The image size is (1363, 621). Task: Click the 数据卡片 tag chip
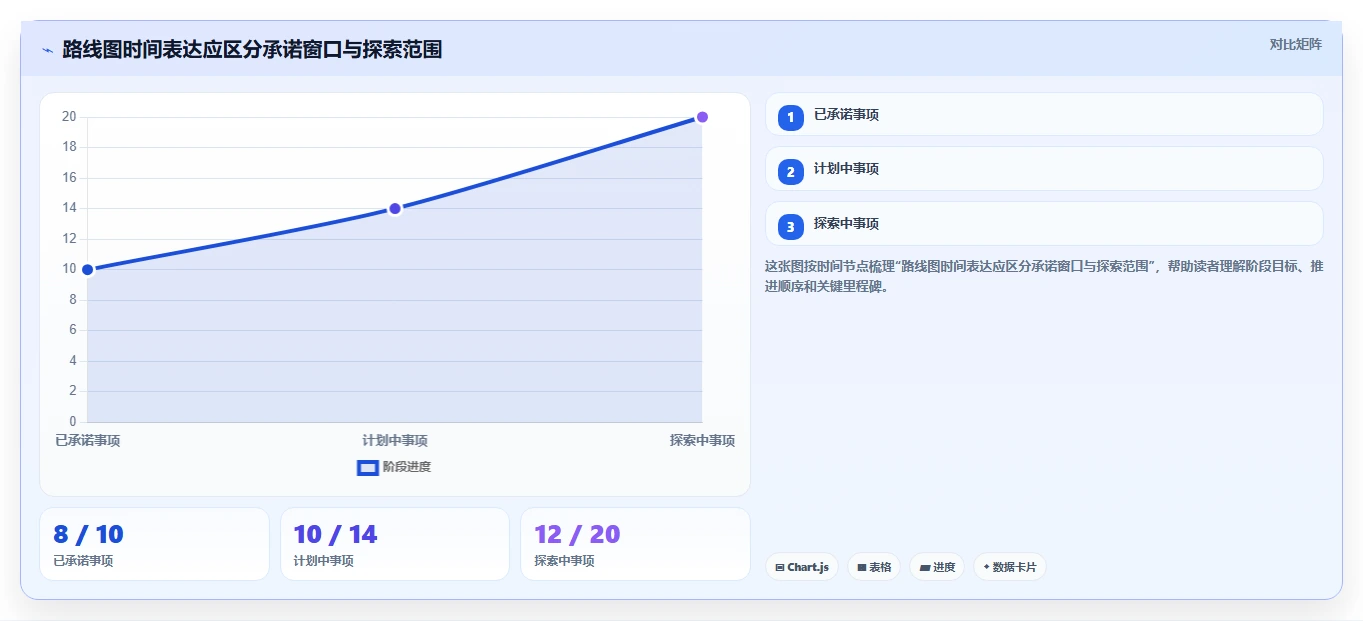coord(1010,567)
